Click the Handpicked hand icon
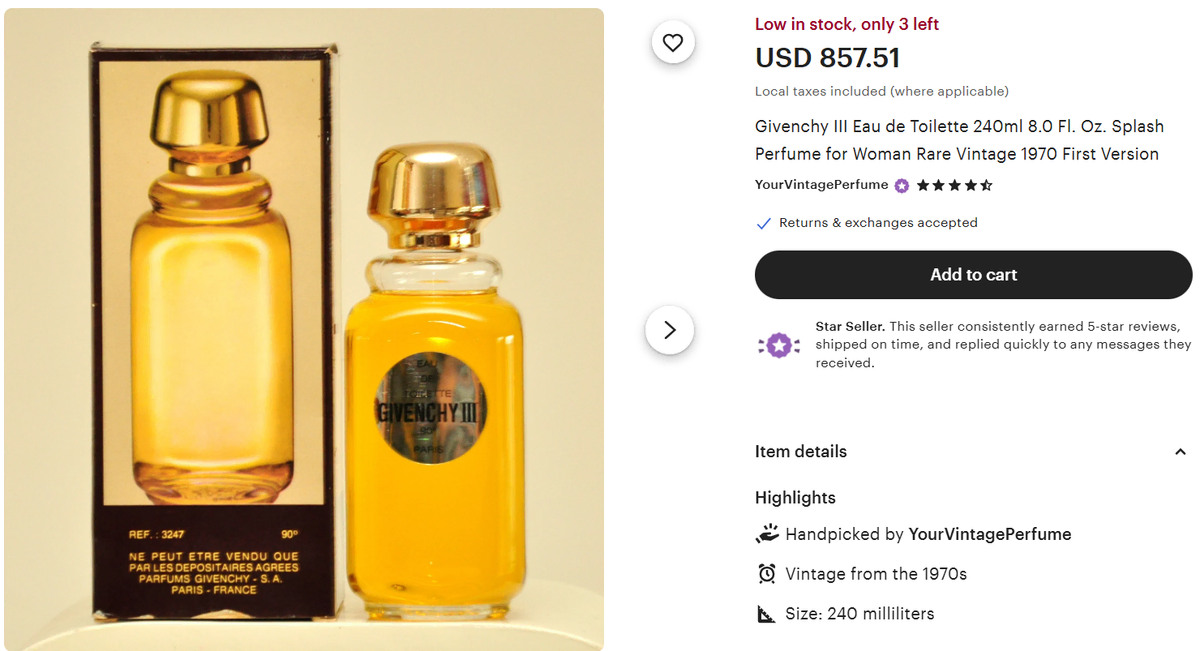The image size is (1200, 651). pyautogui.click(x=766, y=534)
